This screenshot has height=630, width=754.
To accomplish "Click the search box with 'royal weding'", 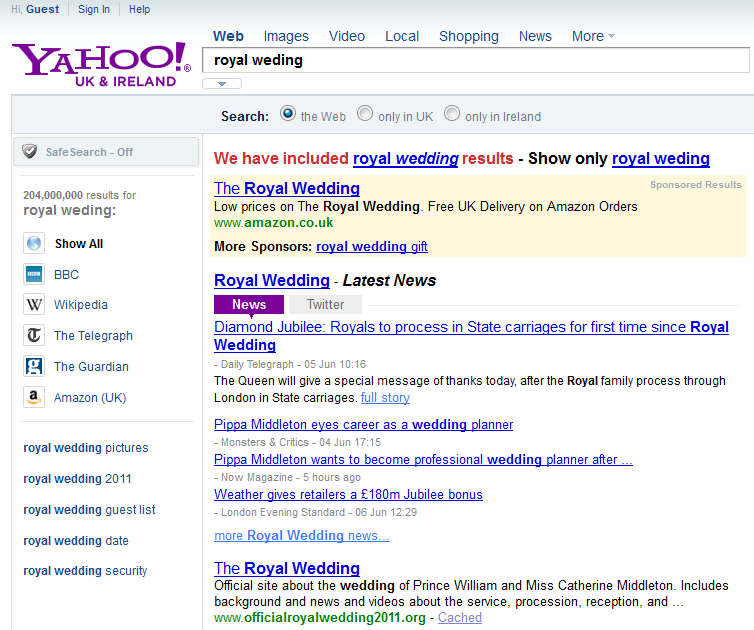I will point(476,60).
